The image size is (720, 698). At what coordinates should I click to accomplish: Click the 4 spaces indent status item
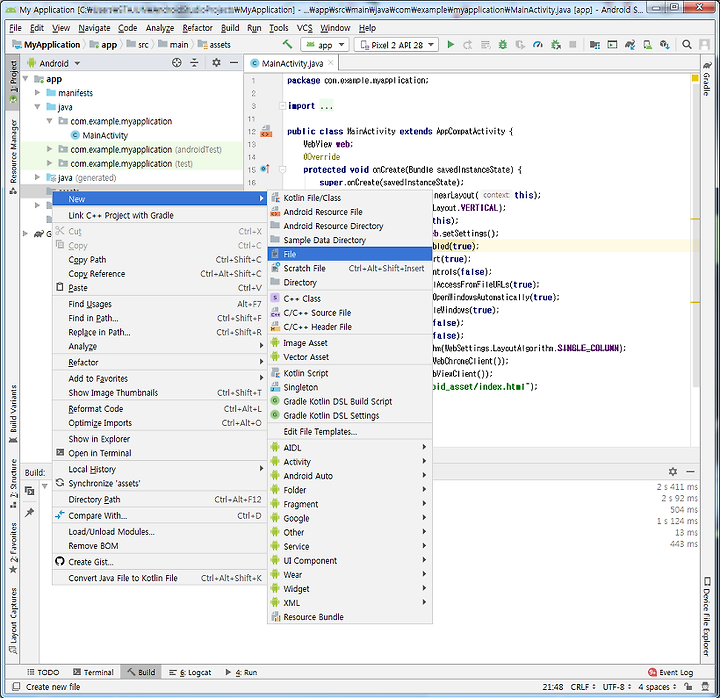pyautogui.click(x=657, y=687)
